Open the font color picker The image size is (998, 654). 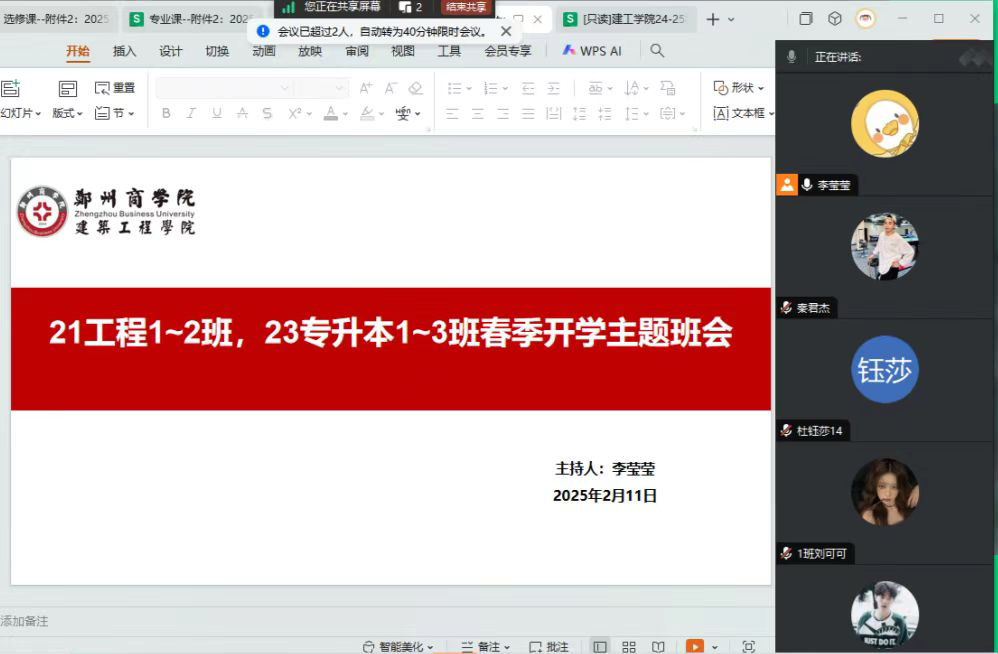click(331, 114)
